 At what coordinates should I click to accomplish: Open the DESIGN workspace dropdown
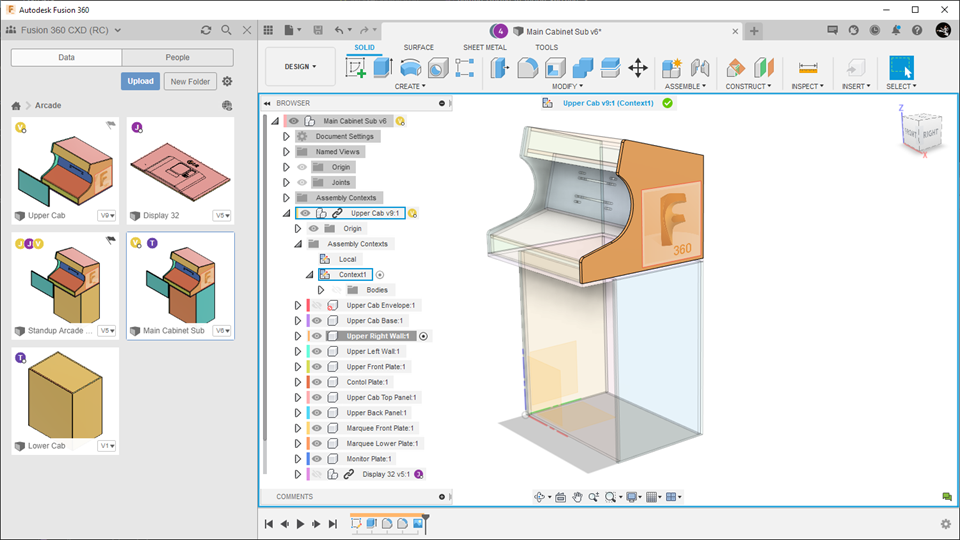(300, 67)
